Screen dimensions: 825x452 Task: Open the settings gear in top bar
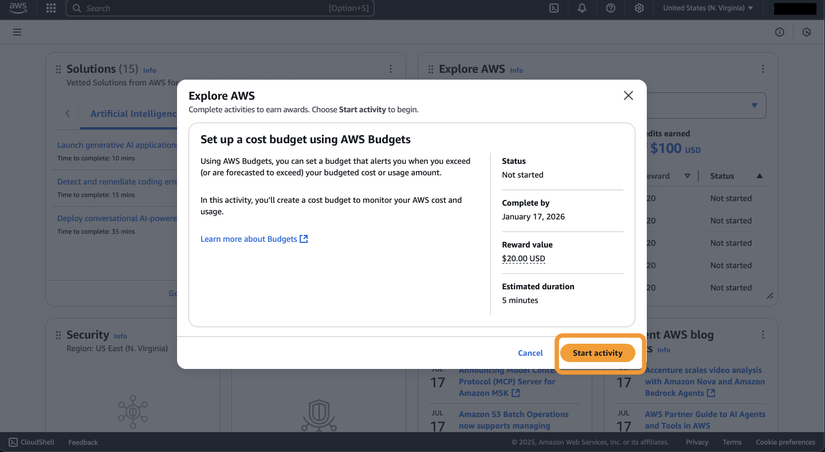click(x=639, y=8)
